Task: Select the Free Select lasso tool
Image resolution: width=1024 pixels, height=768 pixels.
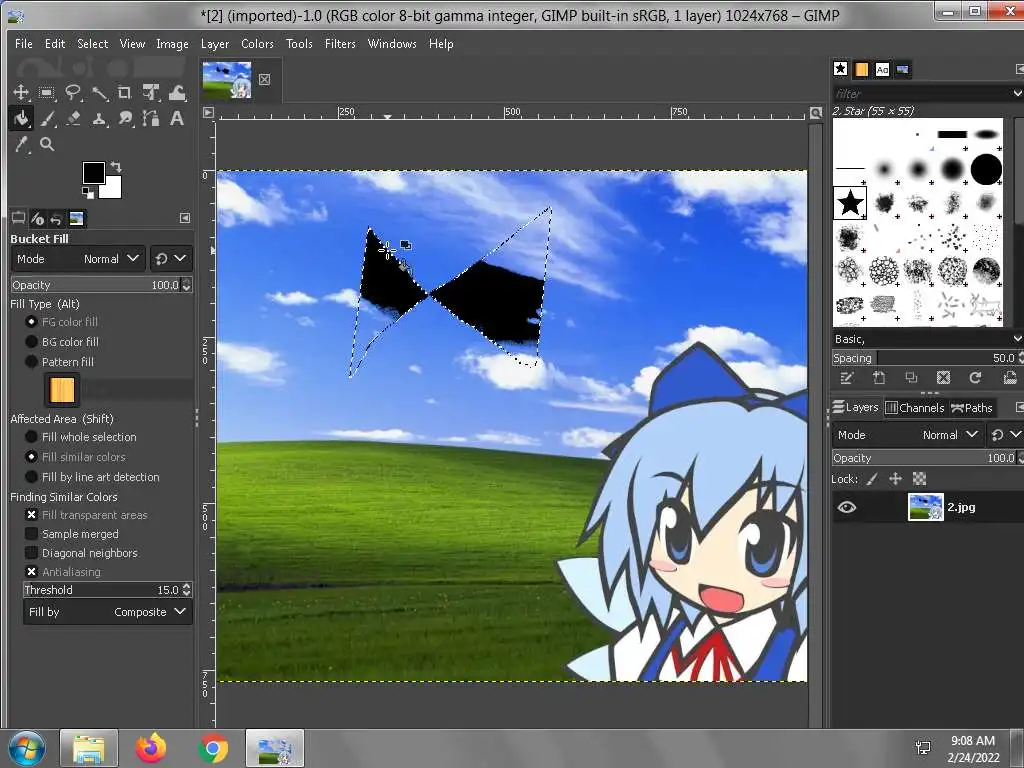Action: click(x=72, y=93)
